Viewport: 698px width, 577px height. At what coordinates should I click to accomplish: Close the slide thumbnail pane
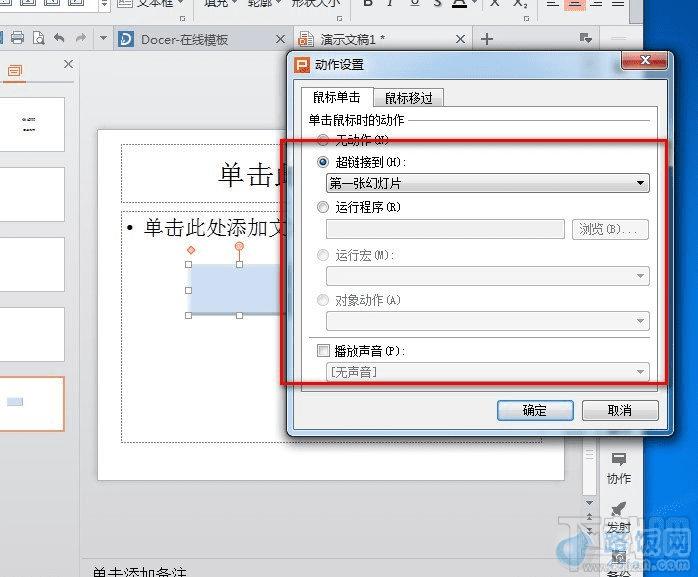click(69, 64)
